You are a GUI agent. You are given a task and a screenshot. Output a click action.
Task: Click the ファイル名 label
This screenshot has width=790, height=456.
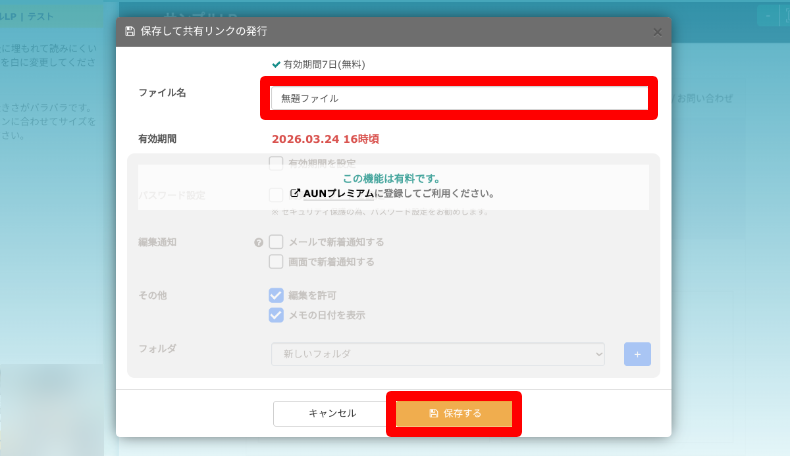[x=162, y=93]
